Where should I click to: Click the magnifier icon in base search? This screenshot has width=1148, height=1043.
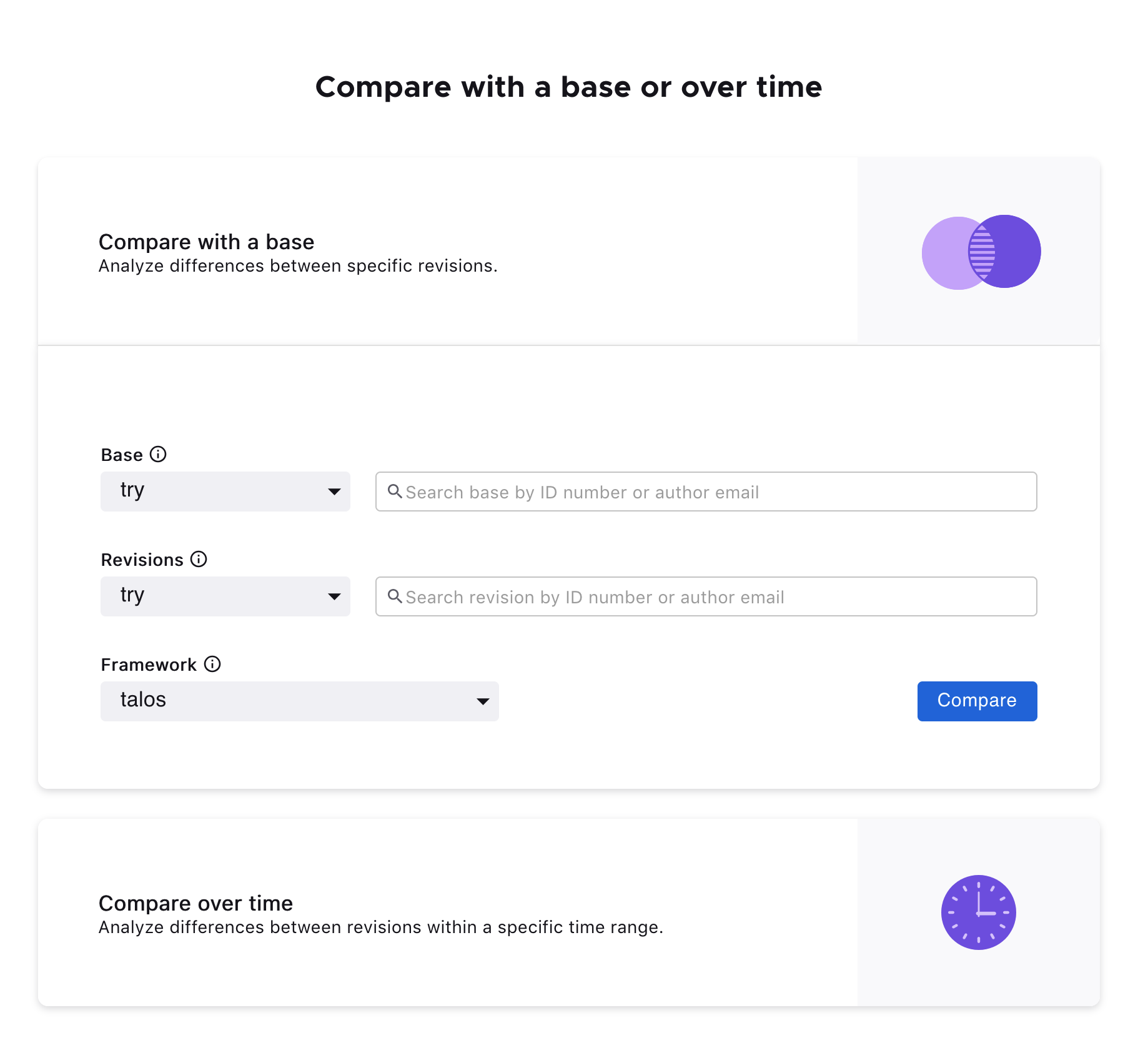[x=395, y=492]
